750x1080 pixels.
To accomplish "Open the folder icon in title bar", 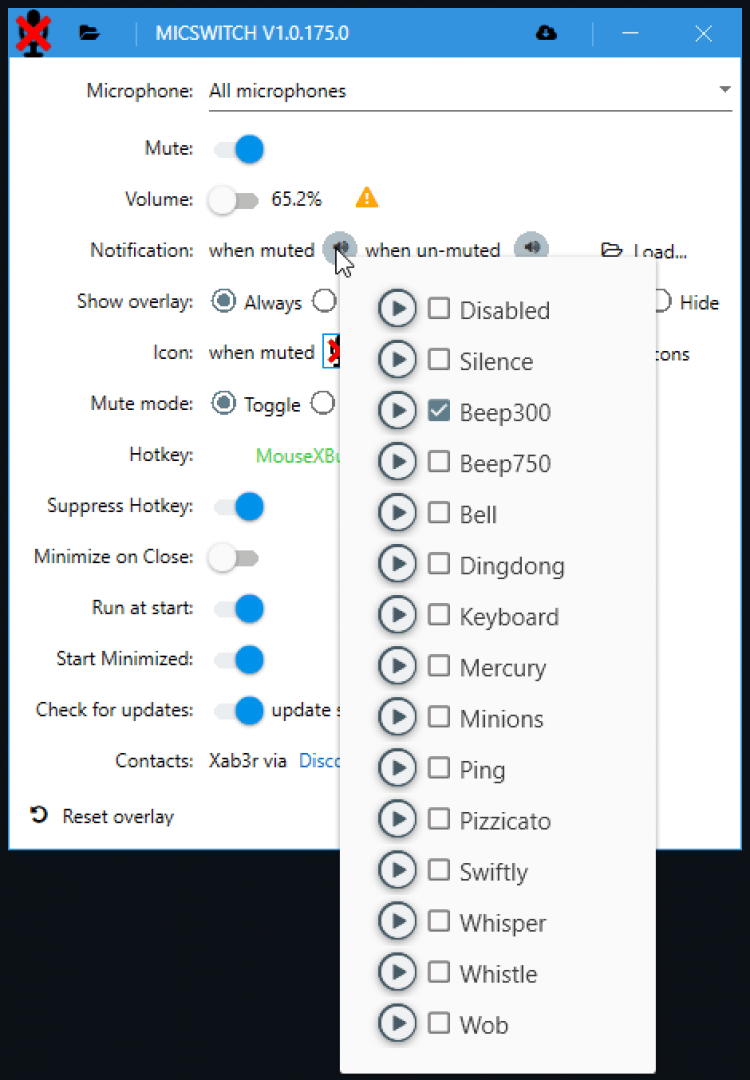I will click(90, 33).
